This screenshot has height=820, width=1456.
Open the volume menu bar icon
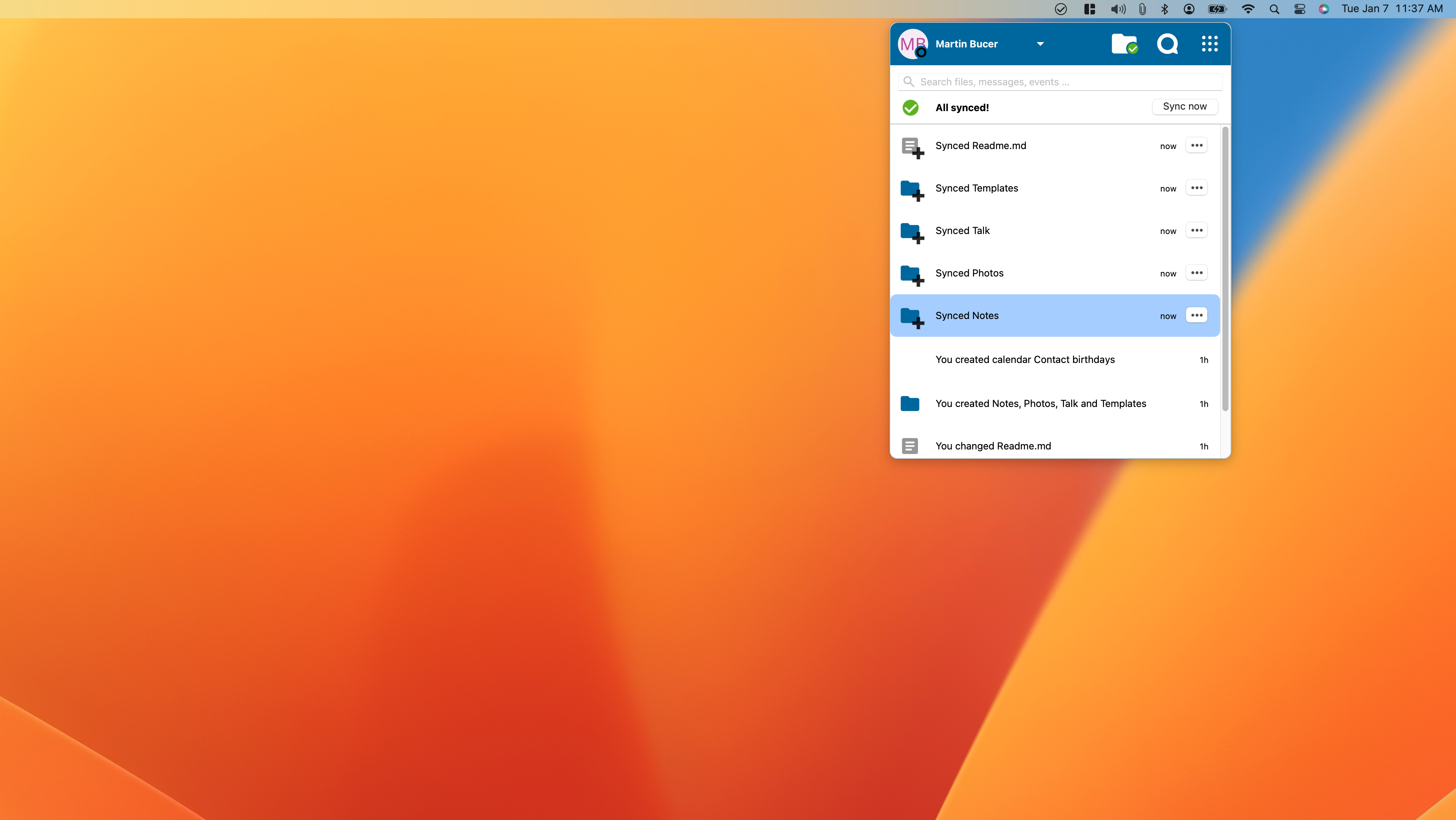[x=1117, y=9]
